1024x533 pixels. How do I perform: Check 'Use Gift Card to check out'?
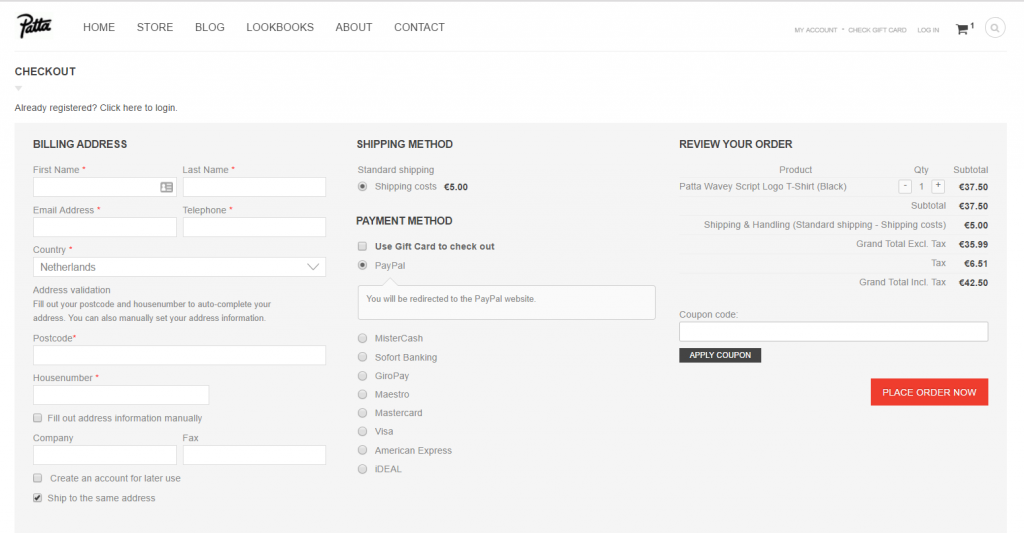pyautogui.click(x=362, y=246)
